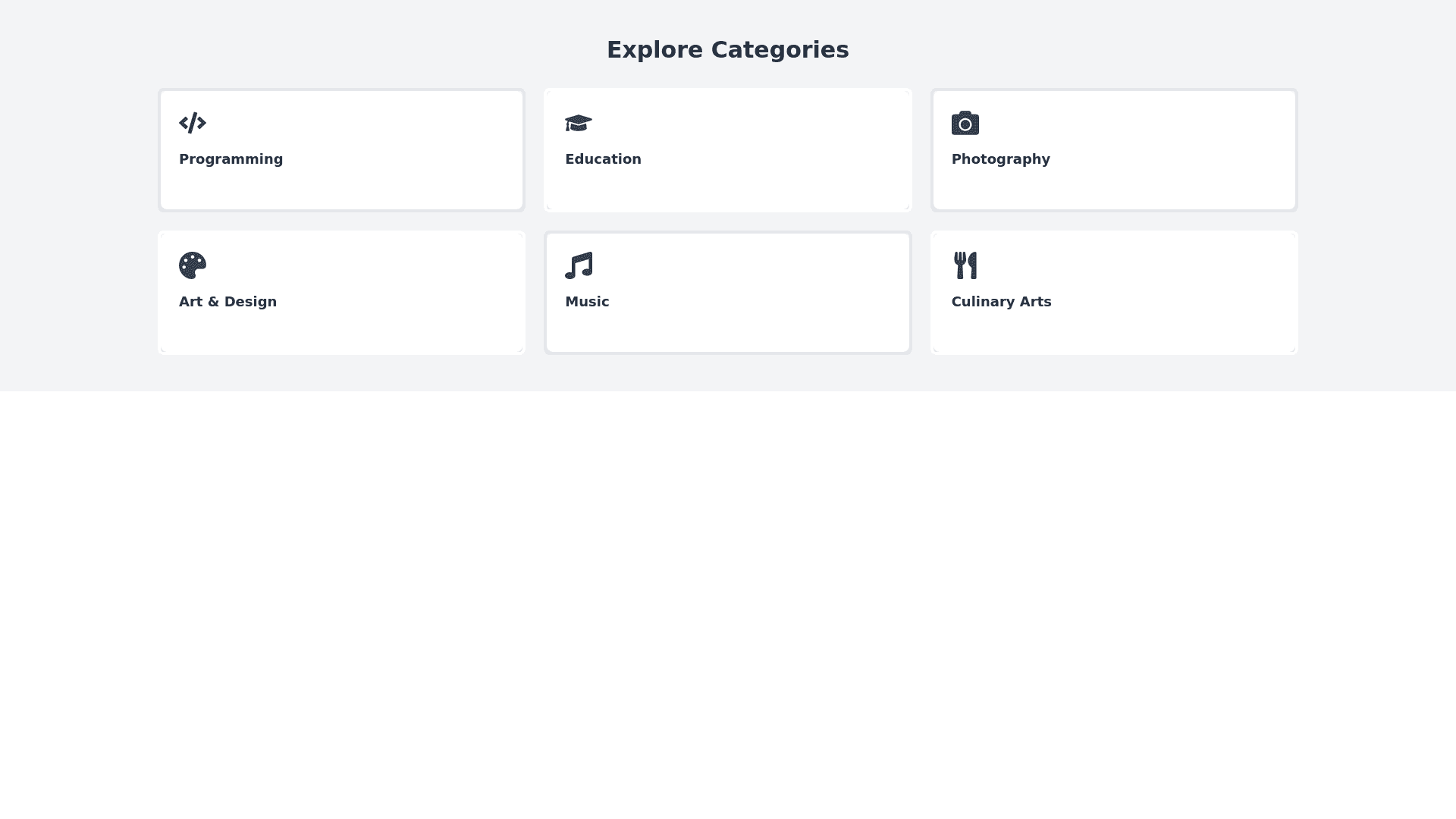Click the camera icon
The width and height of the screenshot is (1456, 819).
pos(965,123)
